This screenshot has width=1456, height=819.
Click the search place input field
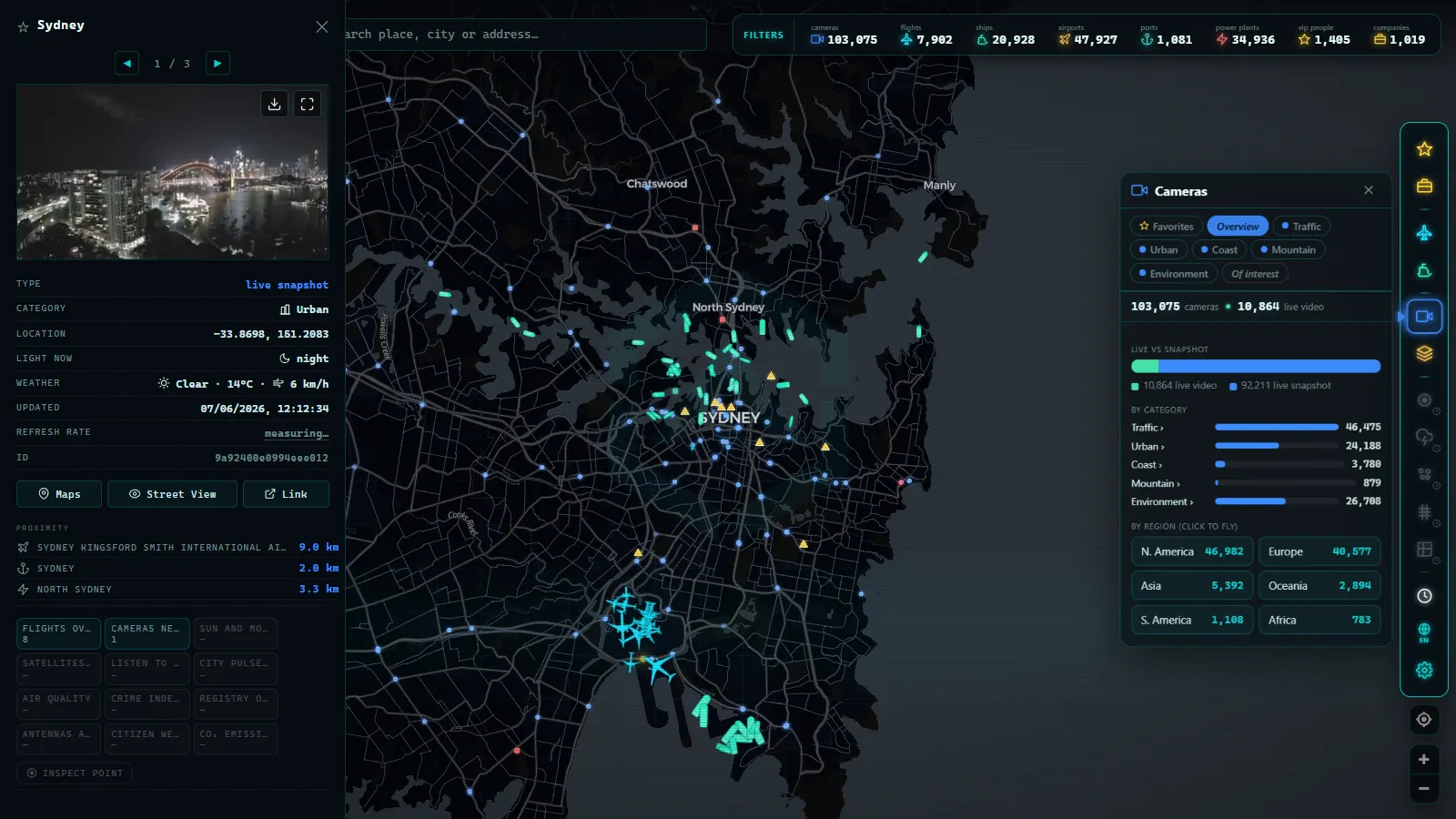pos(525,35)
